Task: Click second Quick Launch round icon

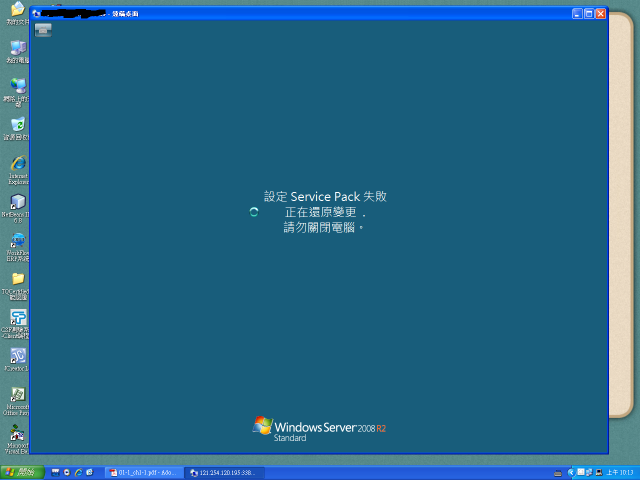Action: [67, 473]
